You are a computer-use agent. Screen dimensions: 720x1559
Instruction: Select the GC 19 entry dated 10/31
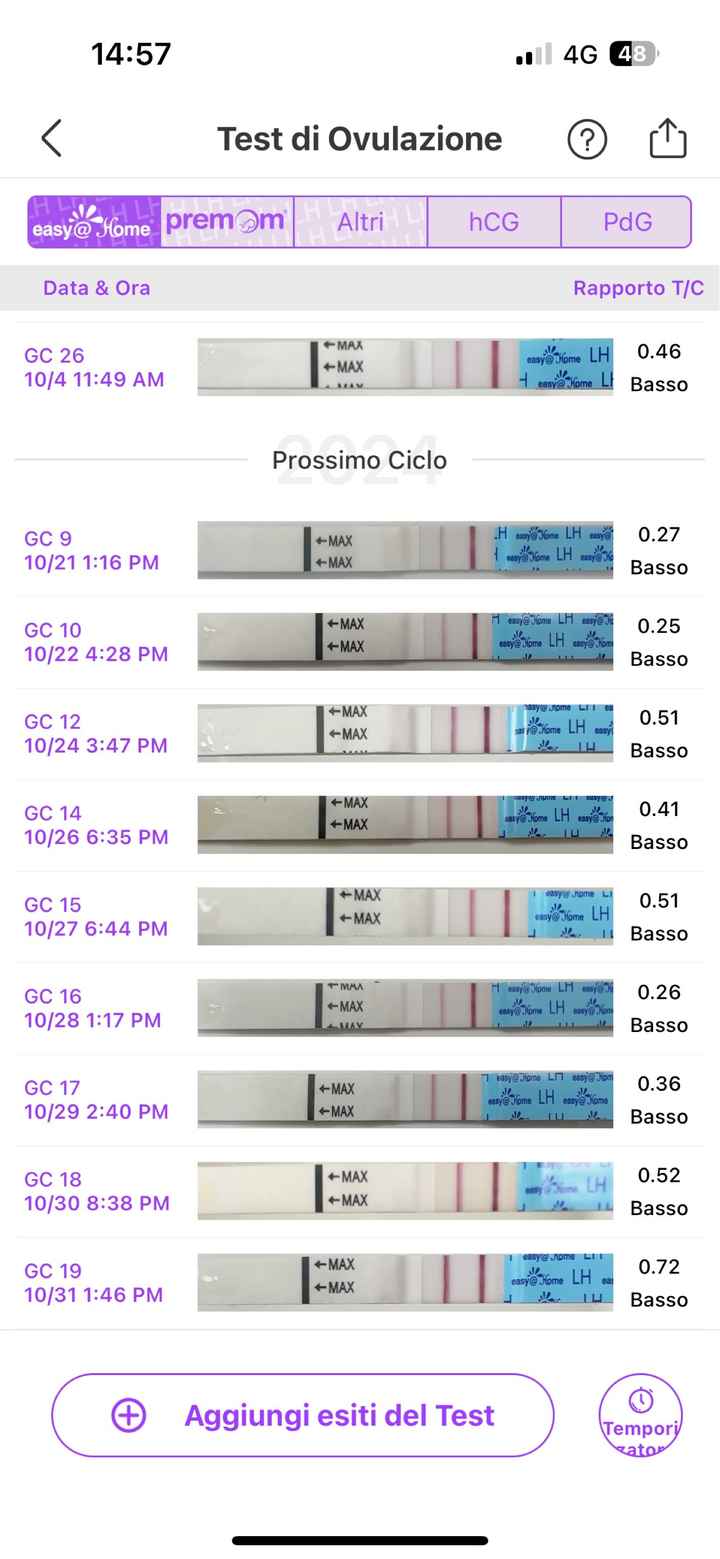pos(93,1283)
